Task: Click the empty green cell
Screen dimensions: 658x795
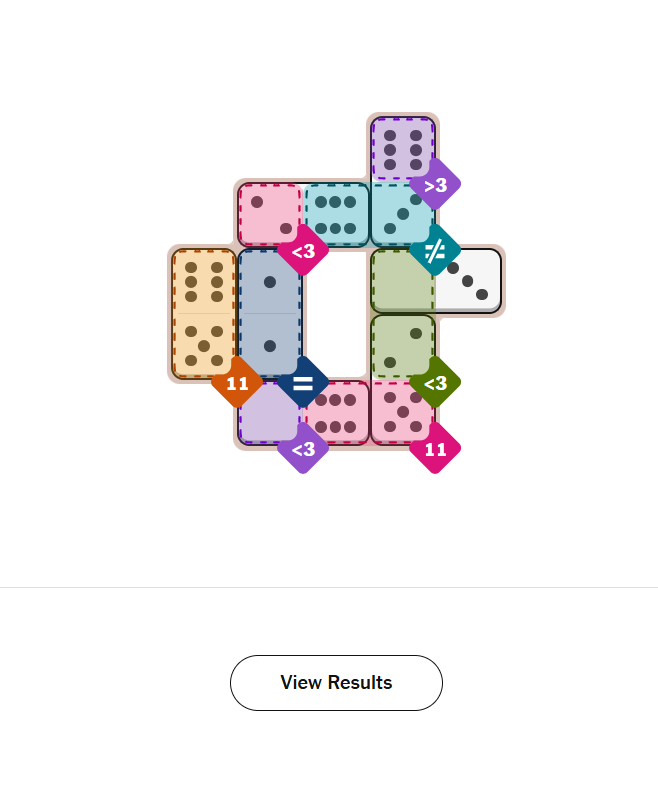Action: (x=402, y=281)
